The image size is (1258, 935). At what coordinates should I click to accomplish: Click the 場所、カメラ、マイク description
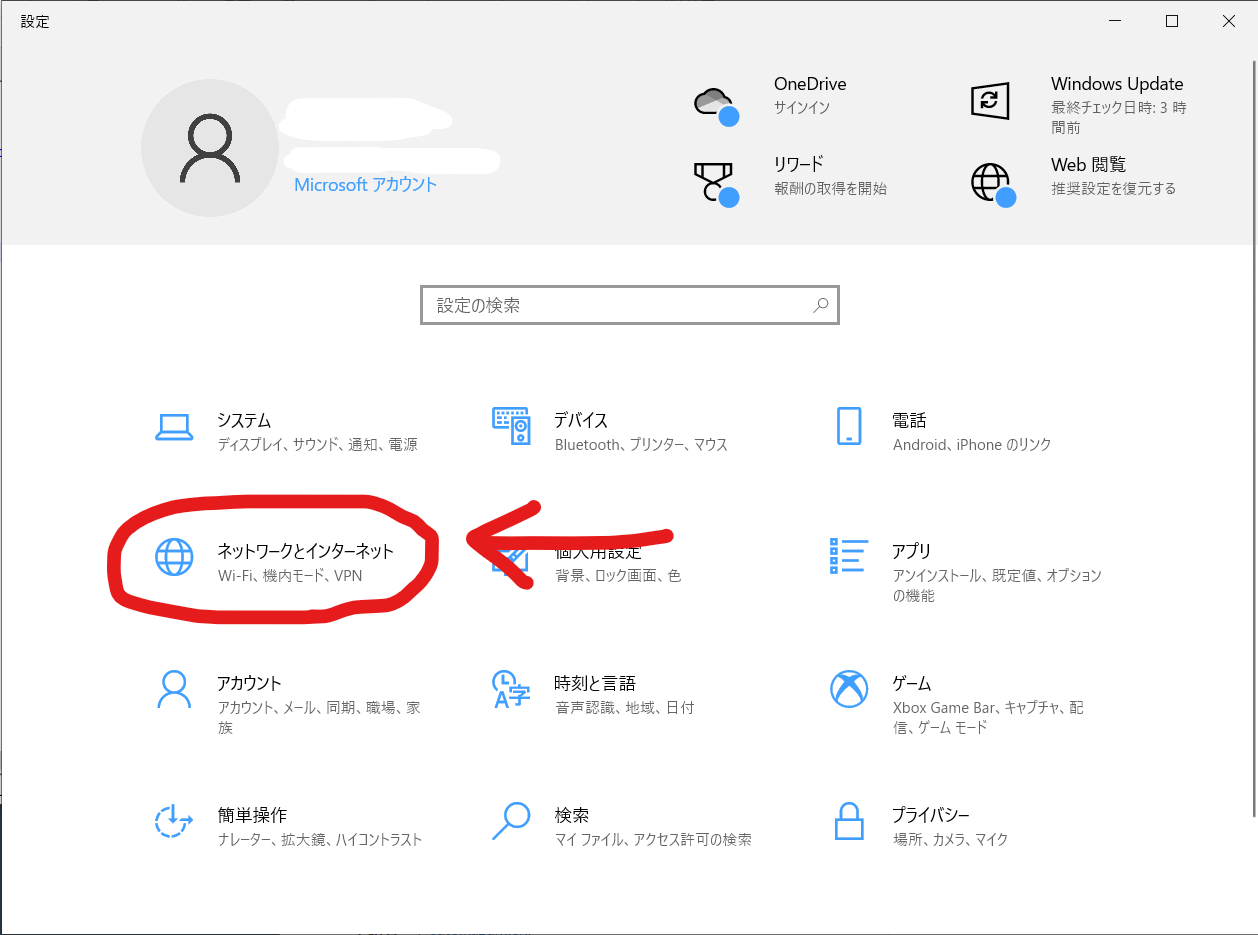(950, 840)
